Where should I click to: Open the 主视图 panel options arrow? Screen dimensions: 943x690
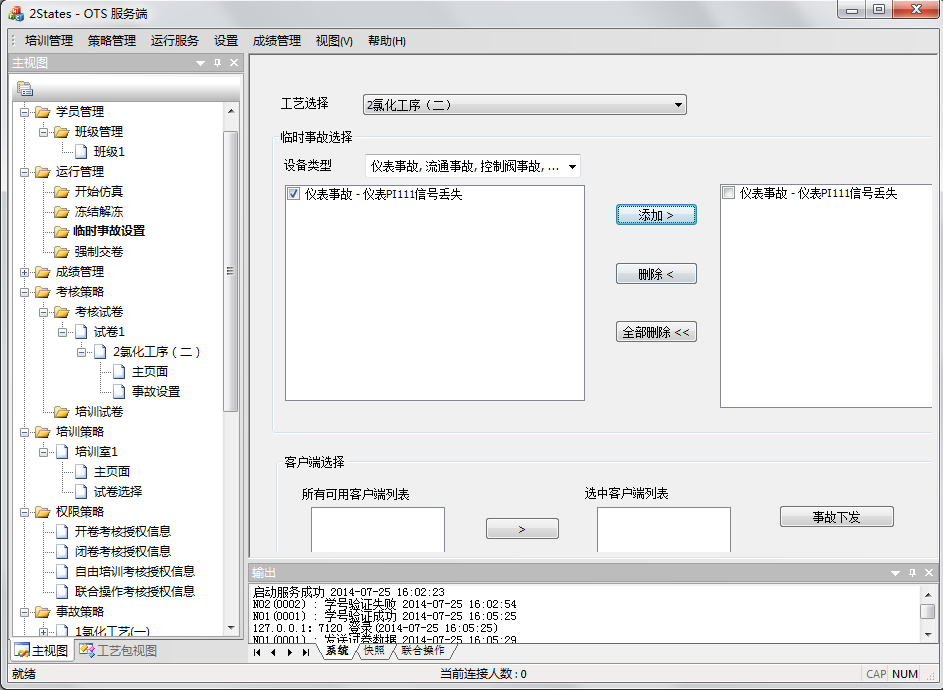point(201,63)
